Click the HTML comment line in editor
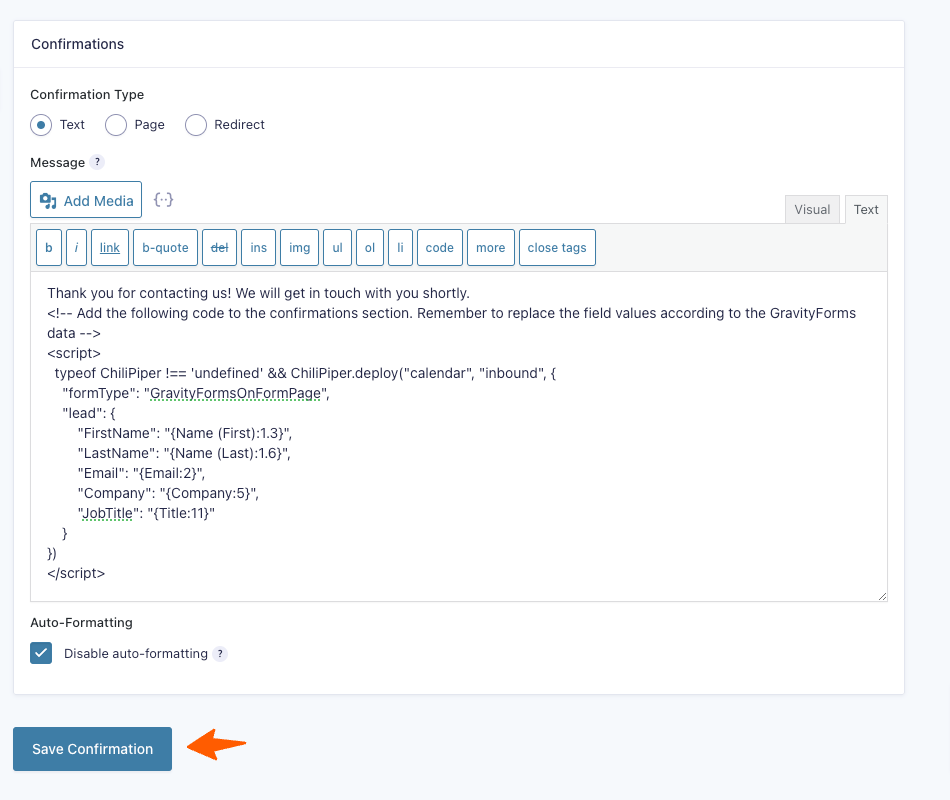950x800 pixels. (451, 323)
